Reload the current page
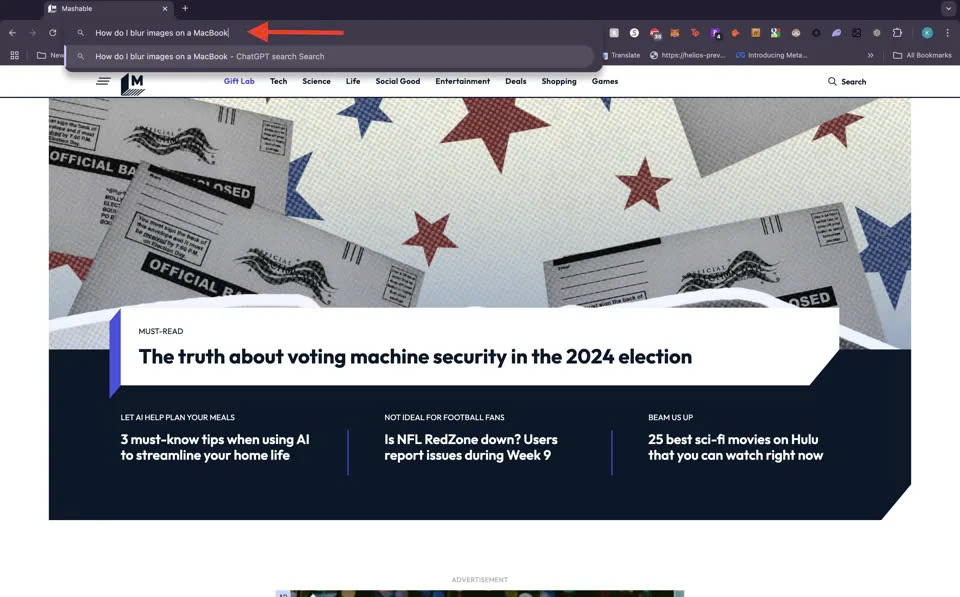 [53, 33]
